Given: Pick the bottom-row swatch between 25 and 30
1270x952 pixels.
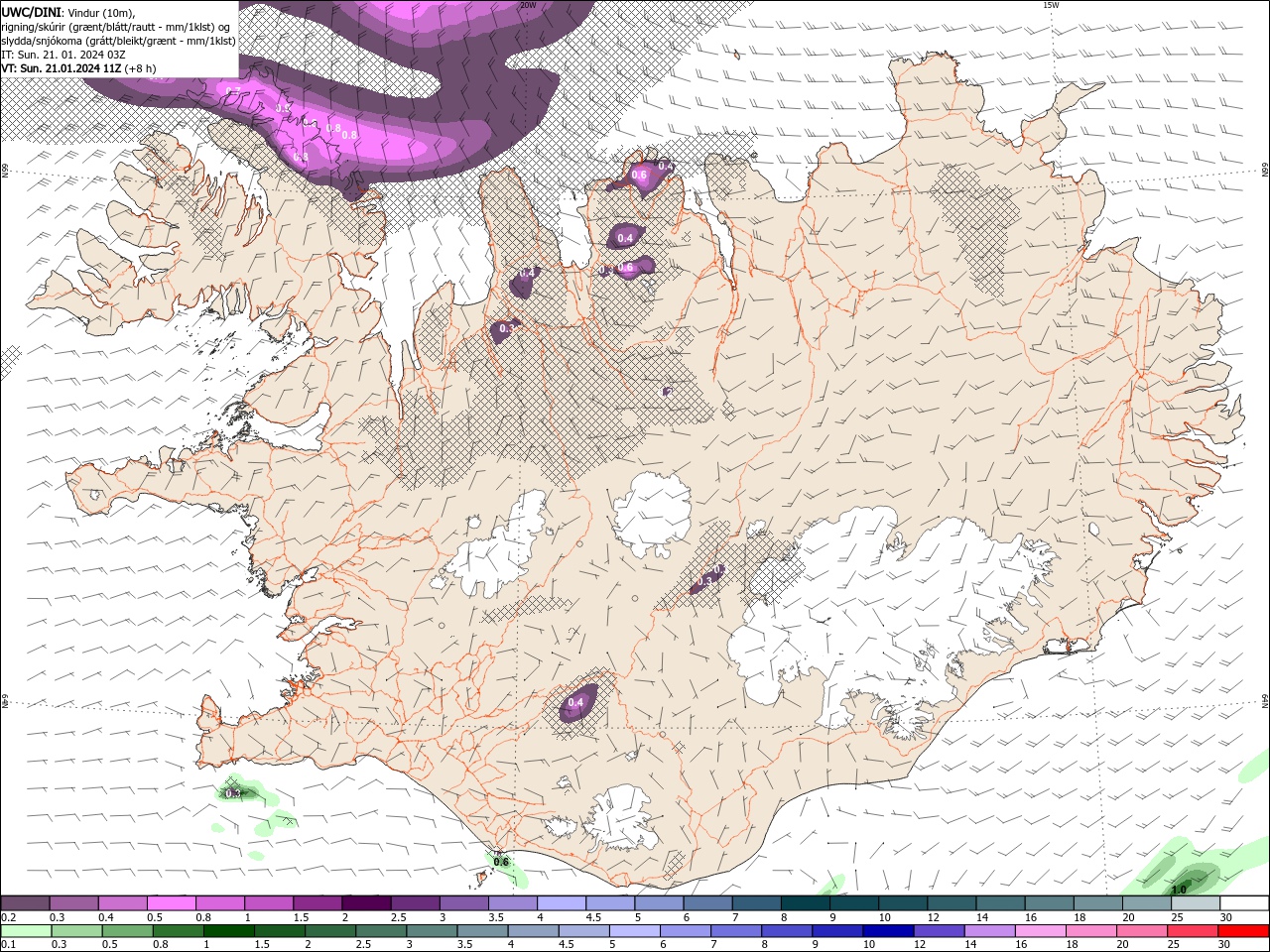Looking at the screenshot, I should coord(1192,931).
